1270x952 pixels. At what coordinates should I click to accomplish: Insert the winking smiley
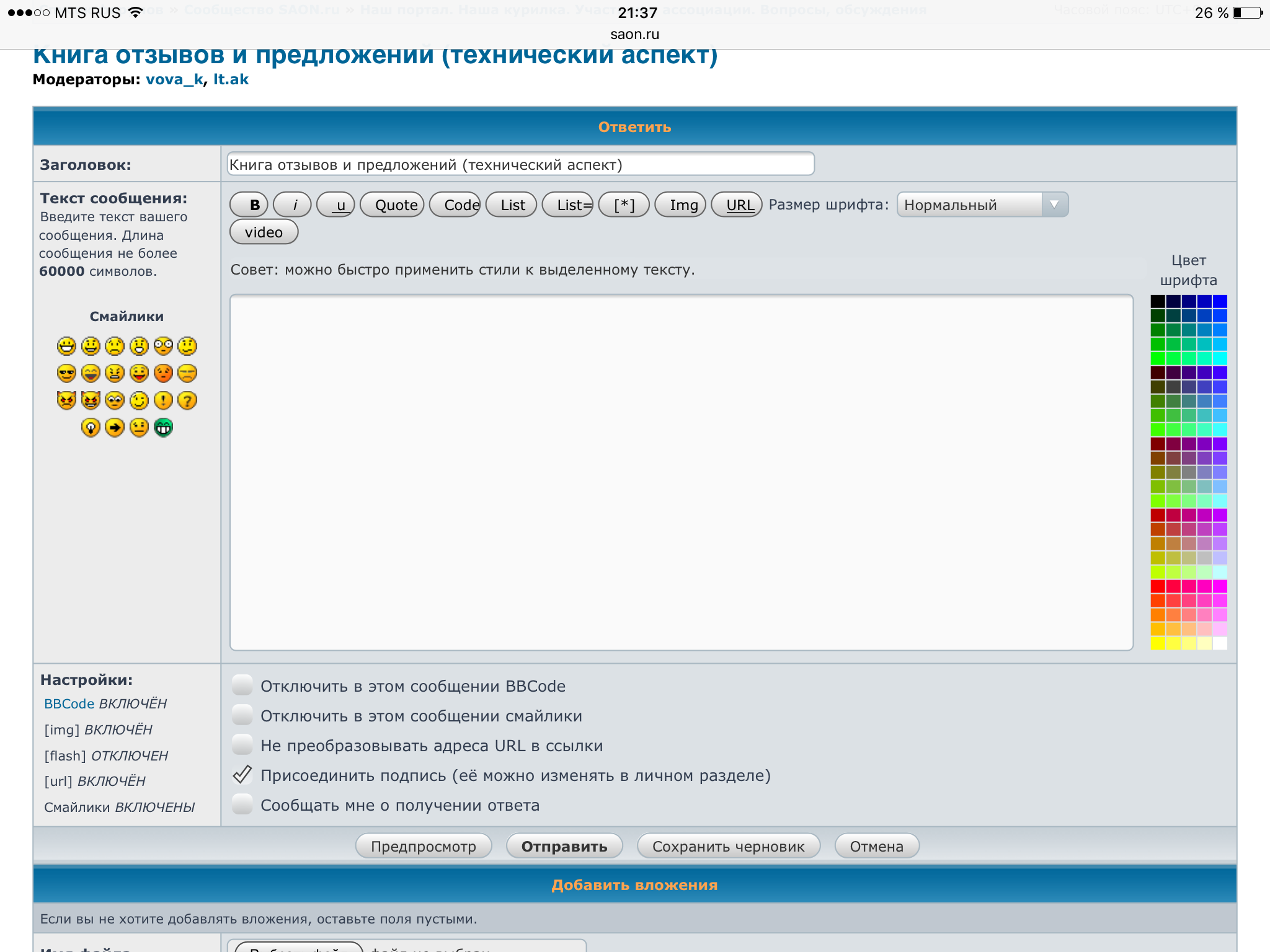(x=139, y=400)
